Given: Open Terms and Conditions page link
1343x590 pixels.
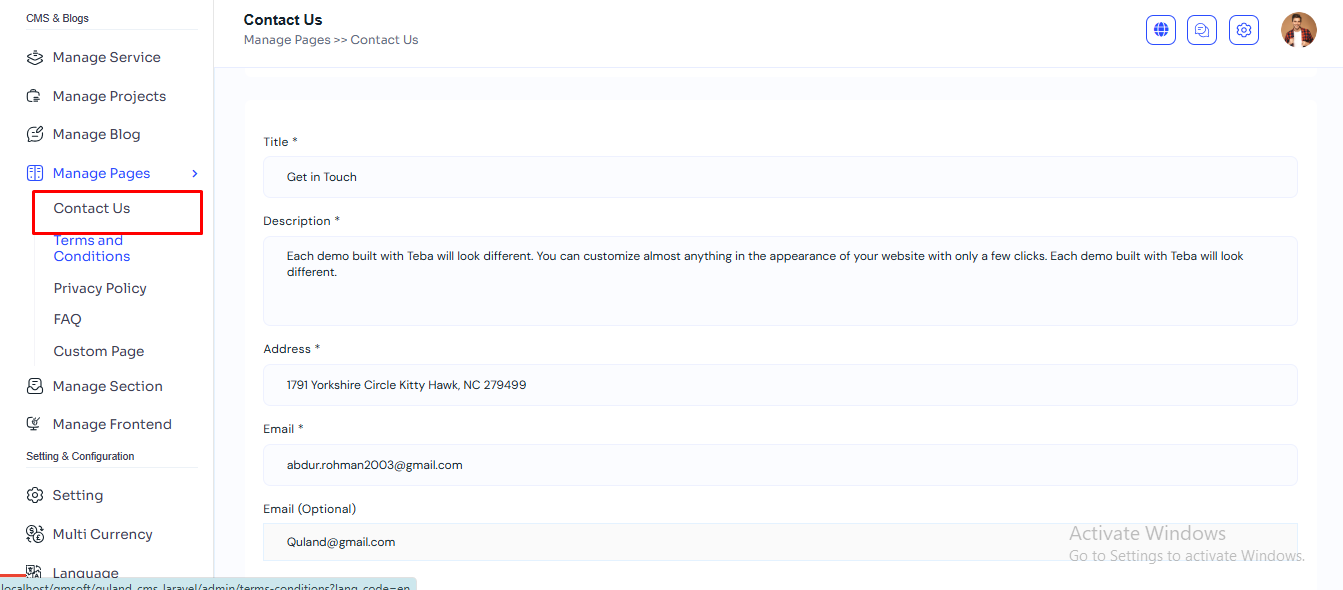Looking at the screenshot, I should point(91,248).
